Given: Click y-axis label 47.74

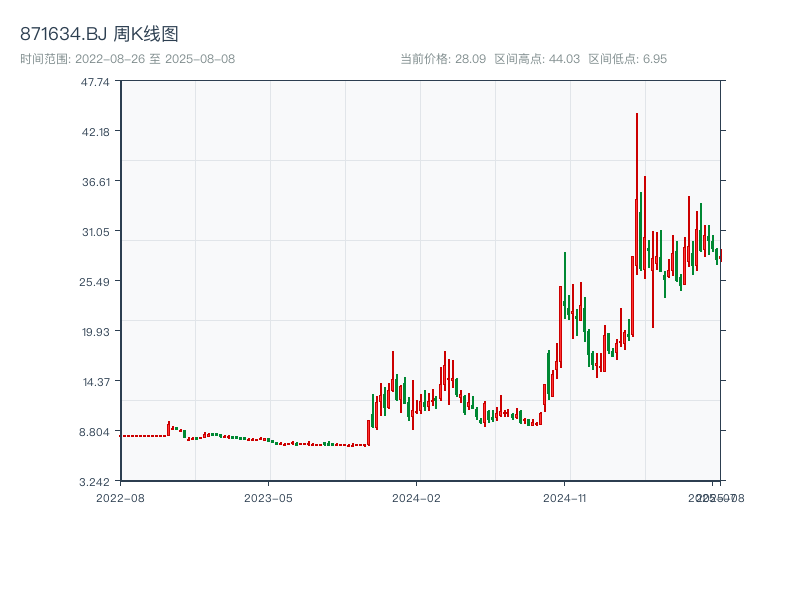Looking at the screenshot, I should (x=95, y=82).
